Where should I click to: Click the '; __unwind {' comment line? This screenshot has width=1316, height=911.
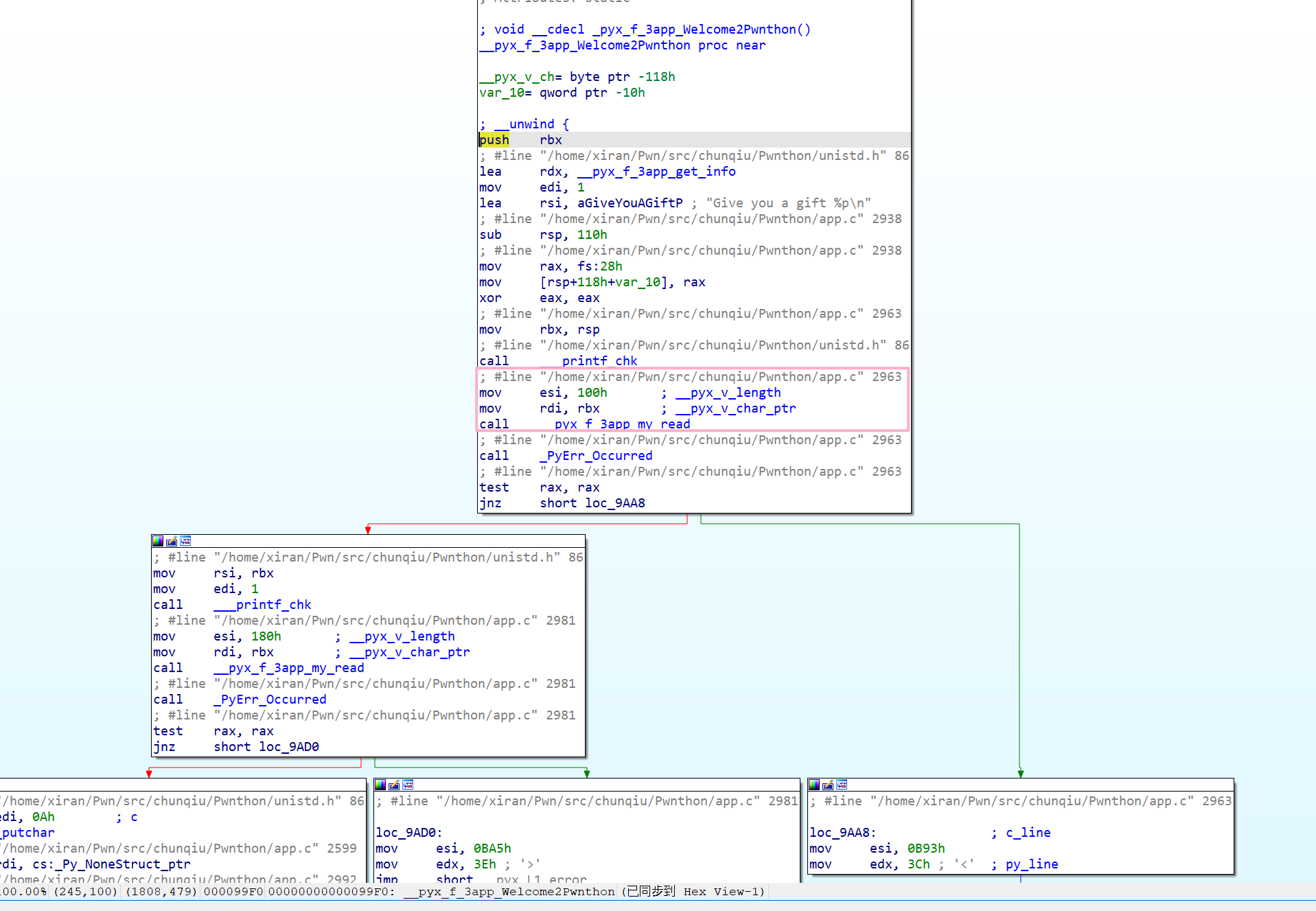click(x=524, y=124)
